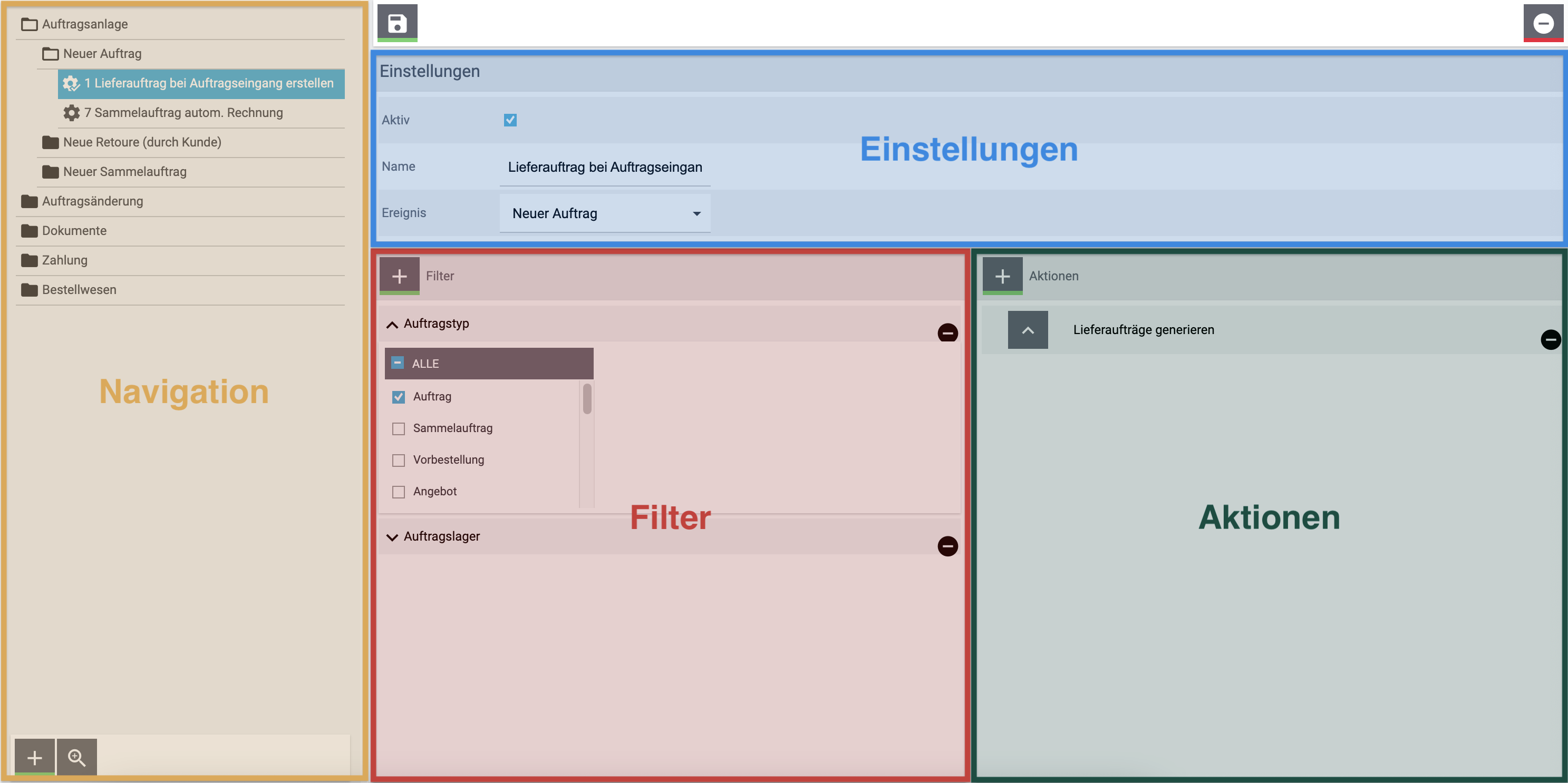Enable the Vorbestellung checkbox
The width and height of the screenshot is (1568, 783).
pyautogui.click(x=399, y=461)
